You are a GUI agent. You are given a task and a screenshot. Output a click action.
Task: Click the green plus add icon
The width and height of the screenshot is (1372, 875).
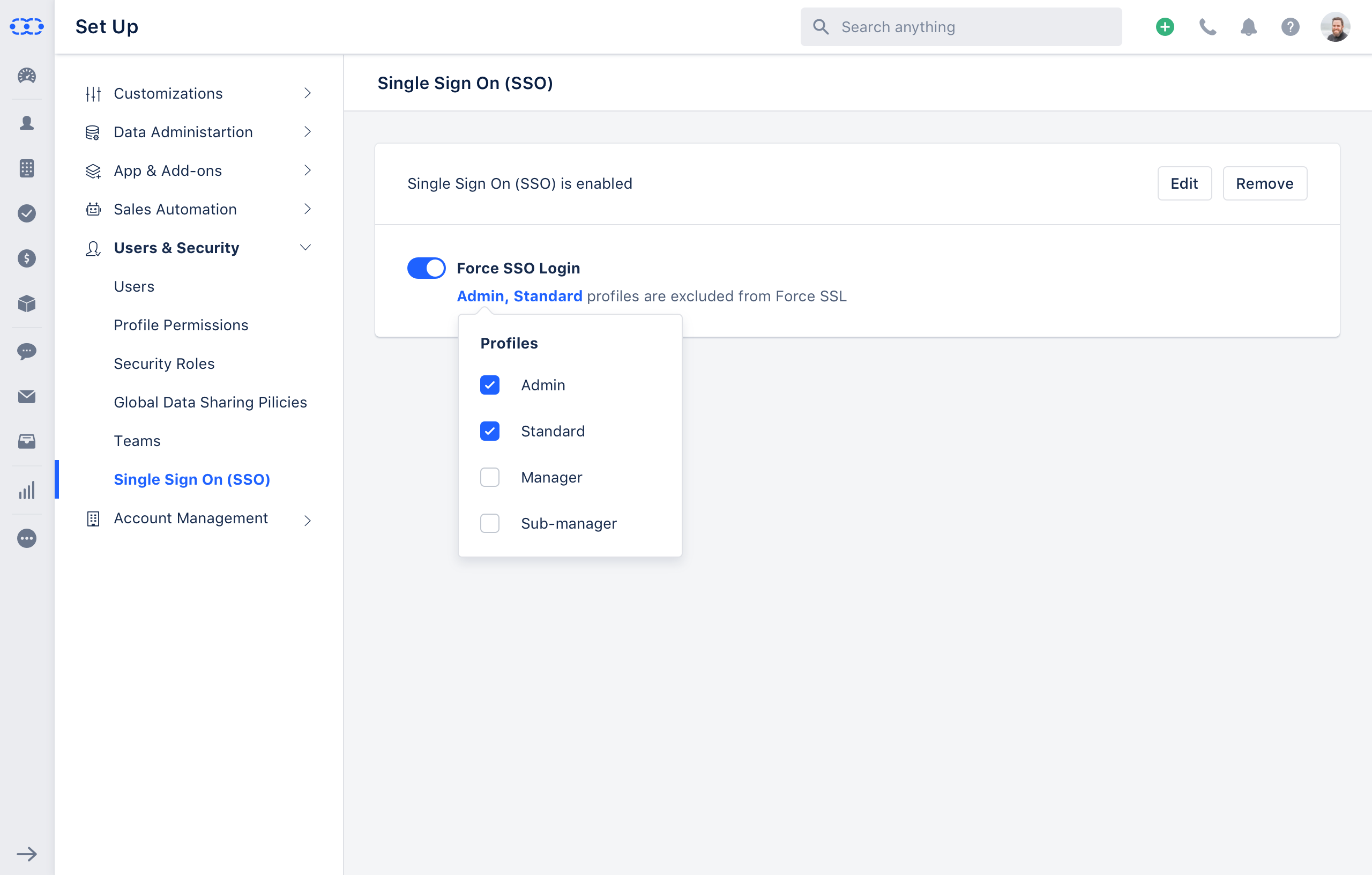click(1165, 27)
